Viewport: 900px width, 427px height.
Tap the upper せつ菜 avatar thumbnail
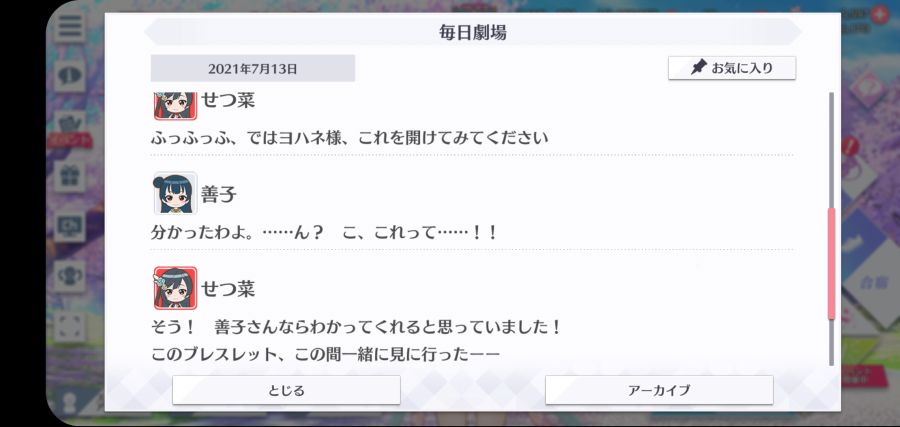pos(176,106)
